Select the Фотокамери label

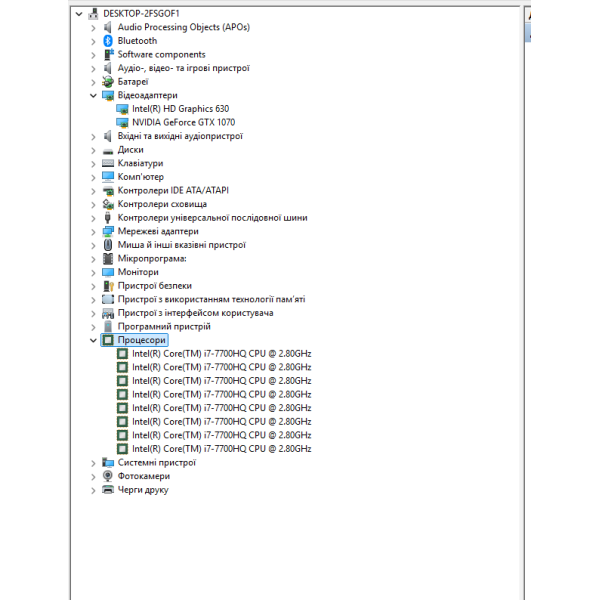point(144,476)
